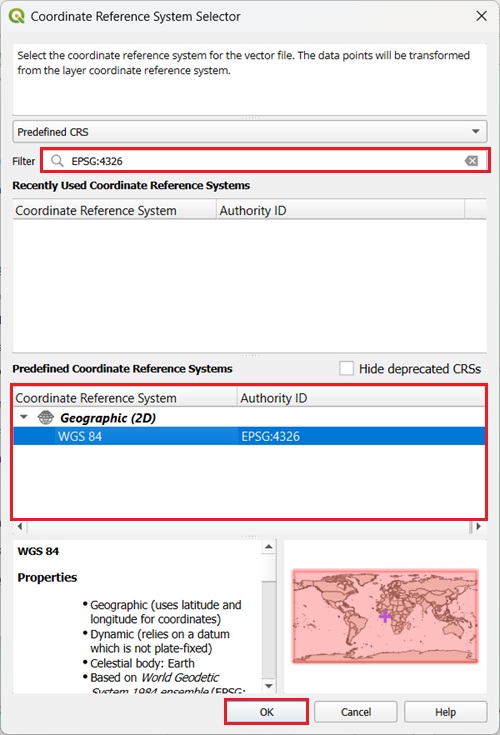This screenshot has height=735, width=500.
Task: Click the purple crosshair on world map preview
Action: pos(385,616)
